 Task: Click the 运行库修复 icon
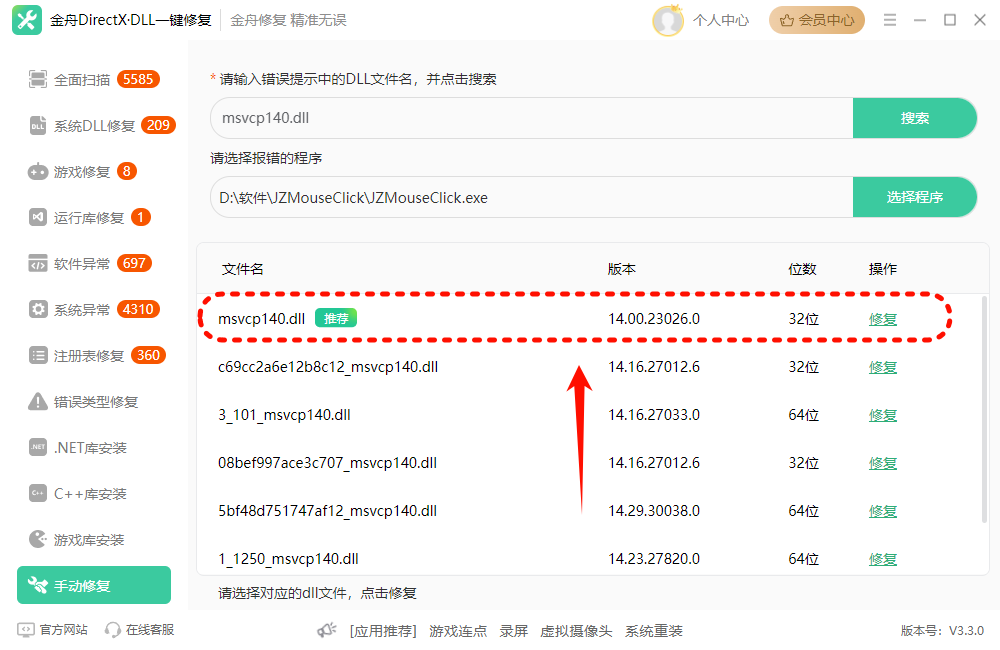pyautogui.click(x=38, y=218)
